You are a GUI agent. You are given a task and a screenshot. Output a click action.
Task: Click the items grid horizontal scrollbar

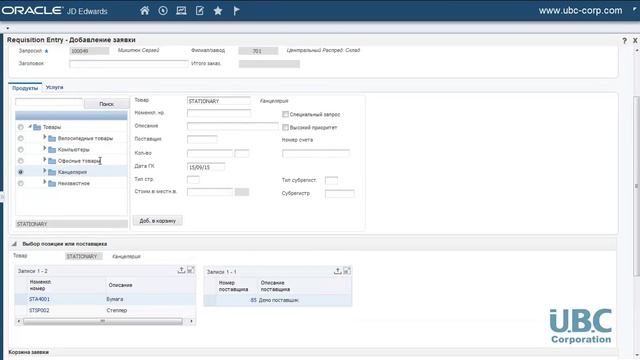102,321
